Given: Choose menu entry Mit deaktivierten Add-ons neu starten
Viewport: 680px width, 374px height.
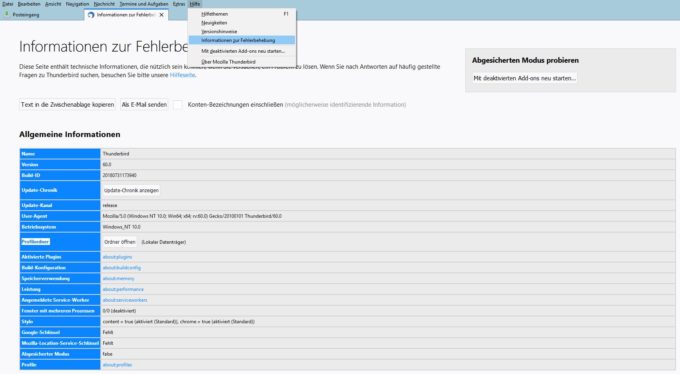Looking at the screenshot, I should (242, 51).
